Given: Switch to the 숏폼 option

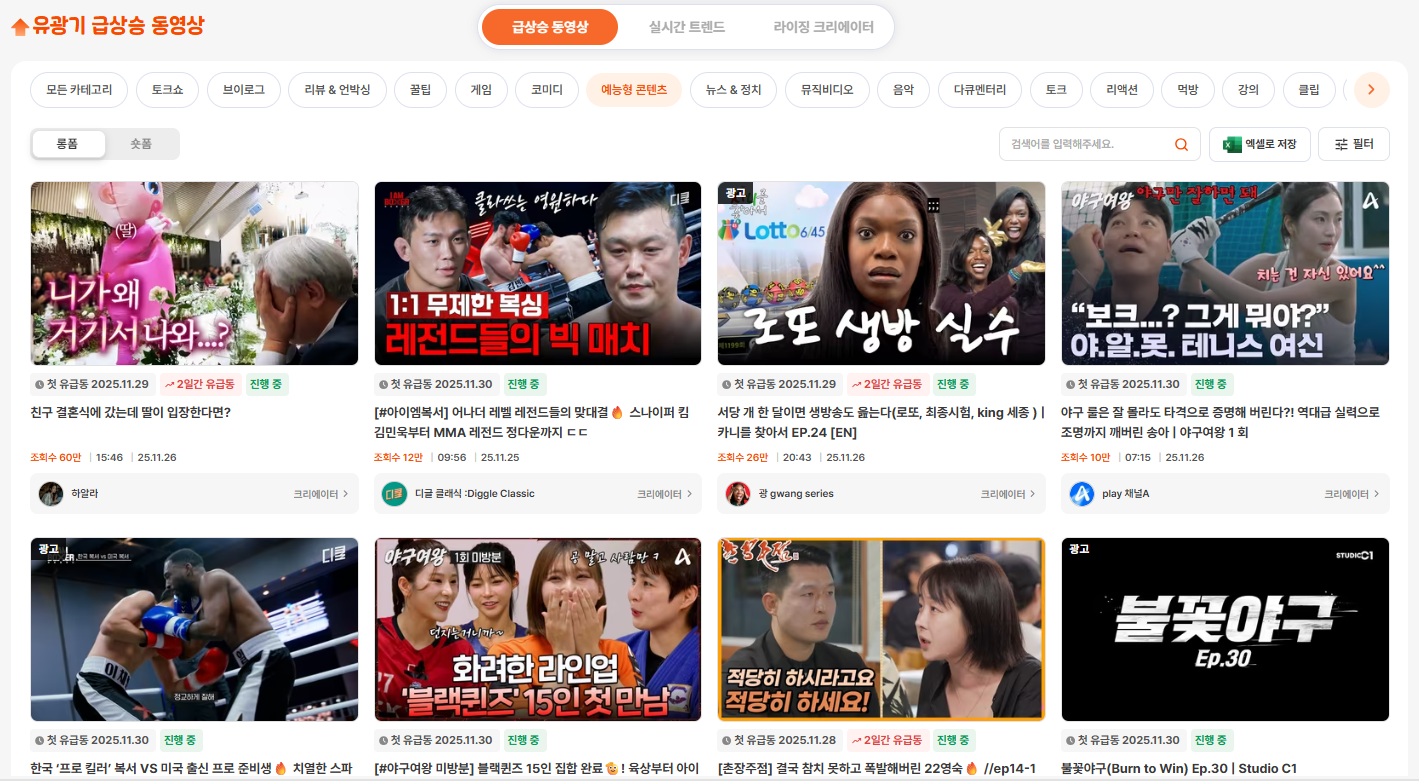Looking at the screenshot, I should (x=141, y=143).
